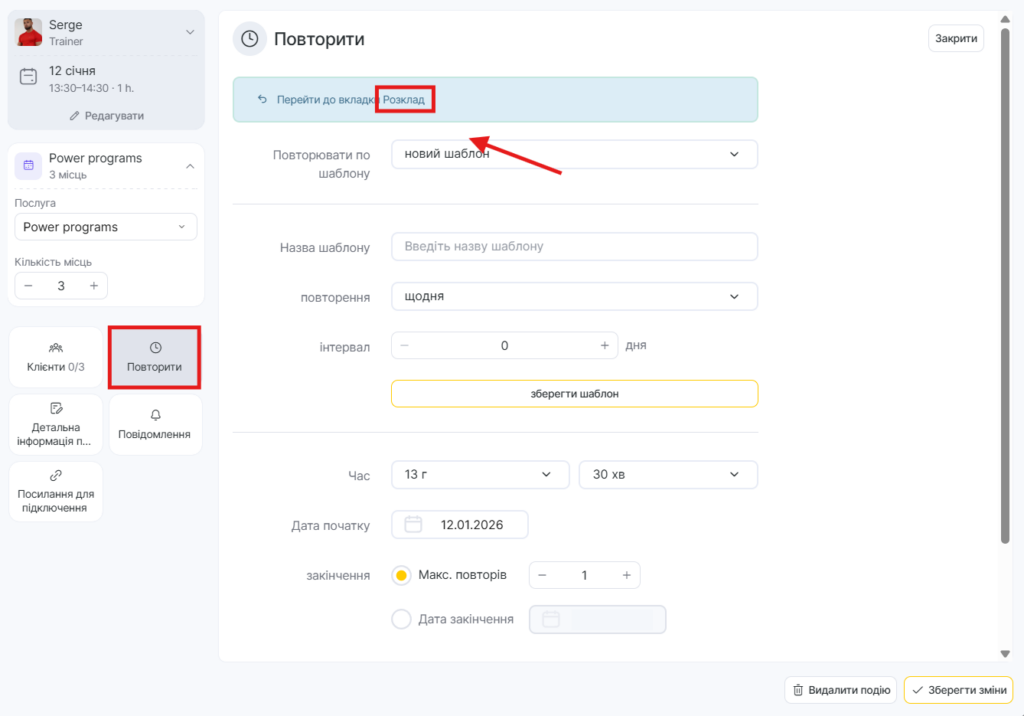This screenshot has width=1024, height=716.
Task: Switch to the 'Клієнти 0/3' tab
Action: tap(56, 357)
